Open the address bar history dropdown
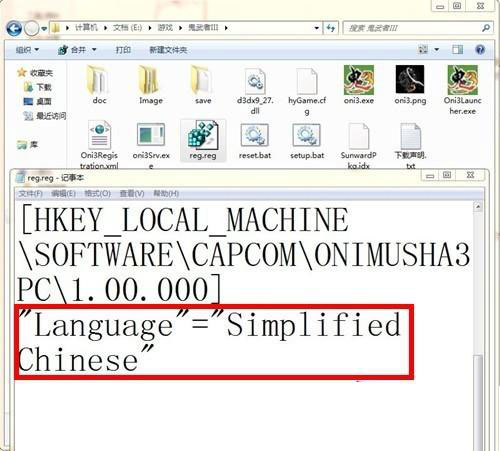 (317, 28)
